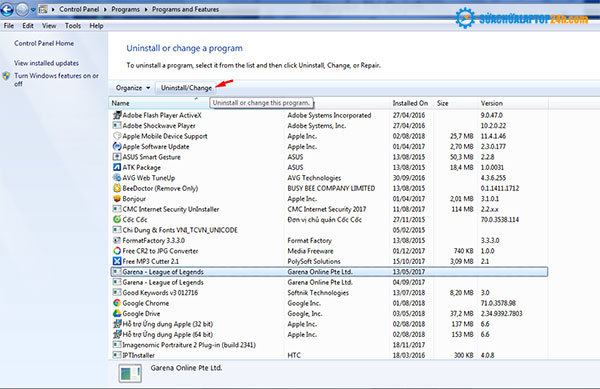Click BeeDoctor program icon

tap(117, 188)
